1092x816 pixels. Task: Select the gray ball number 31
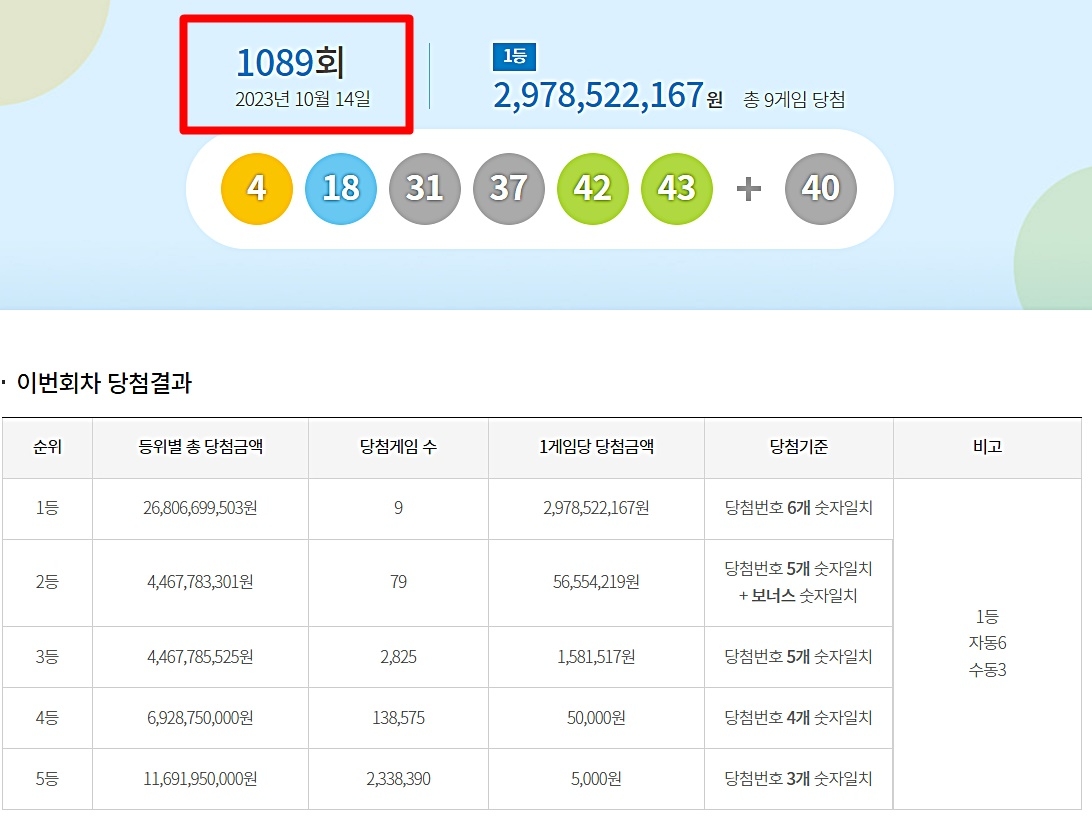click(x=425, y=189)
